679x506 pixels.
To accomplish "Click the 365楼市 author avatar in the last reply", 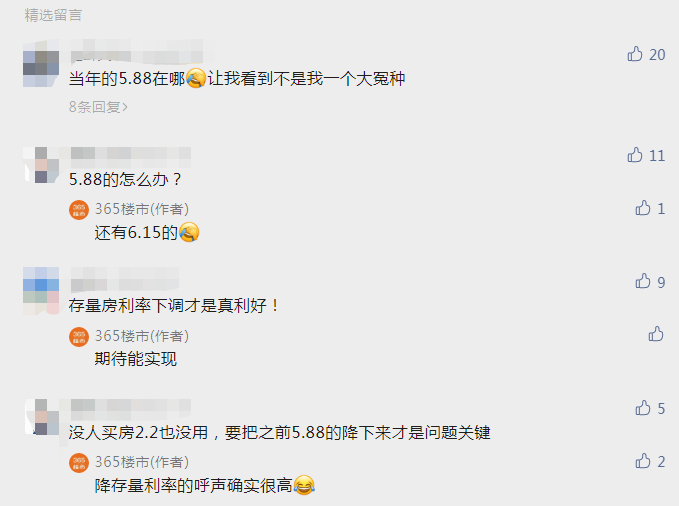I will [79, 463].
